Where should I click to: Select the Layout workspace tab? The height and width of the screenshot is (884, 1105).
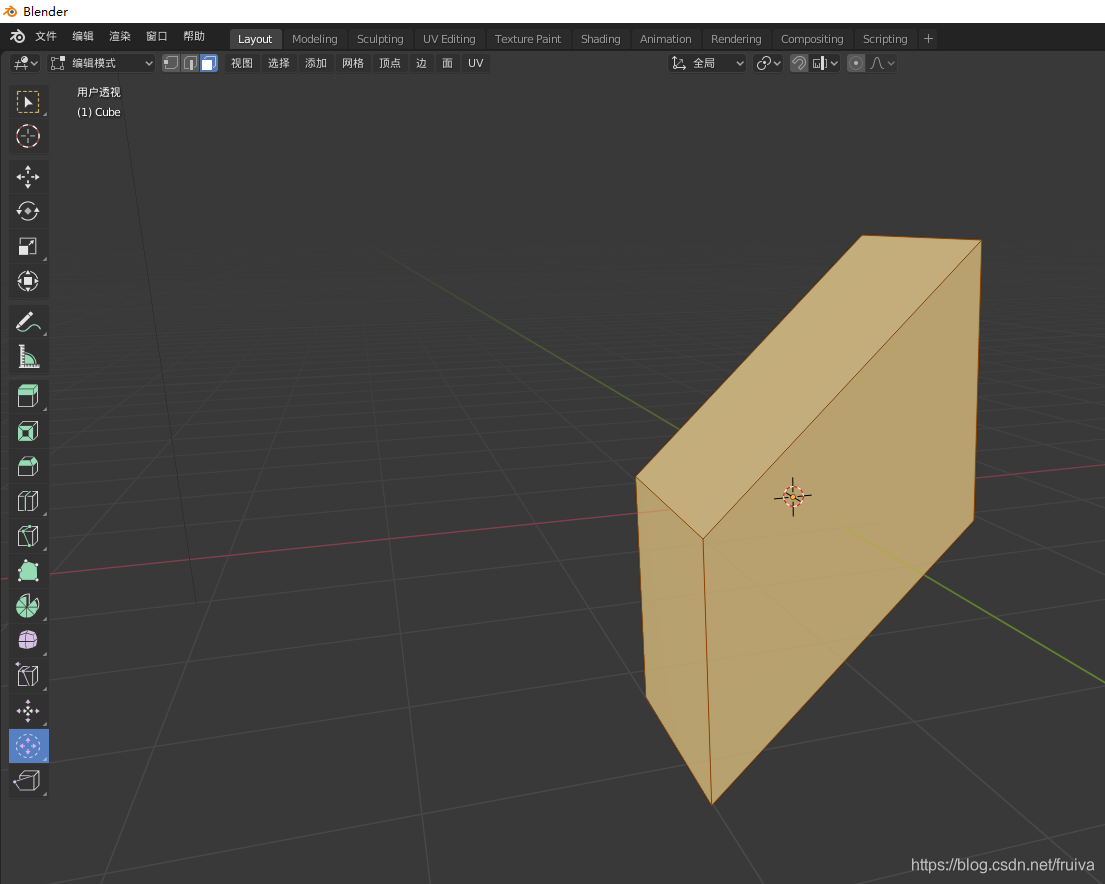(x=254, y=39)
